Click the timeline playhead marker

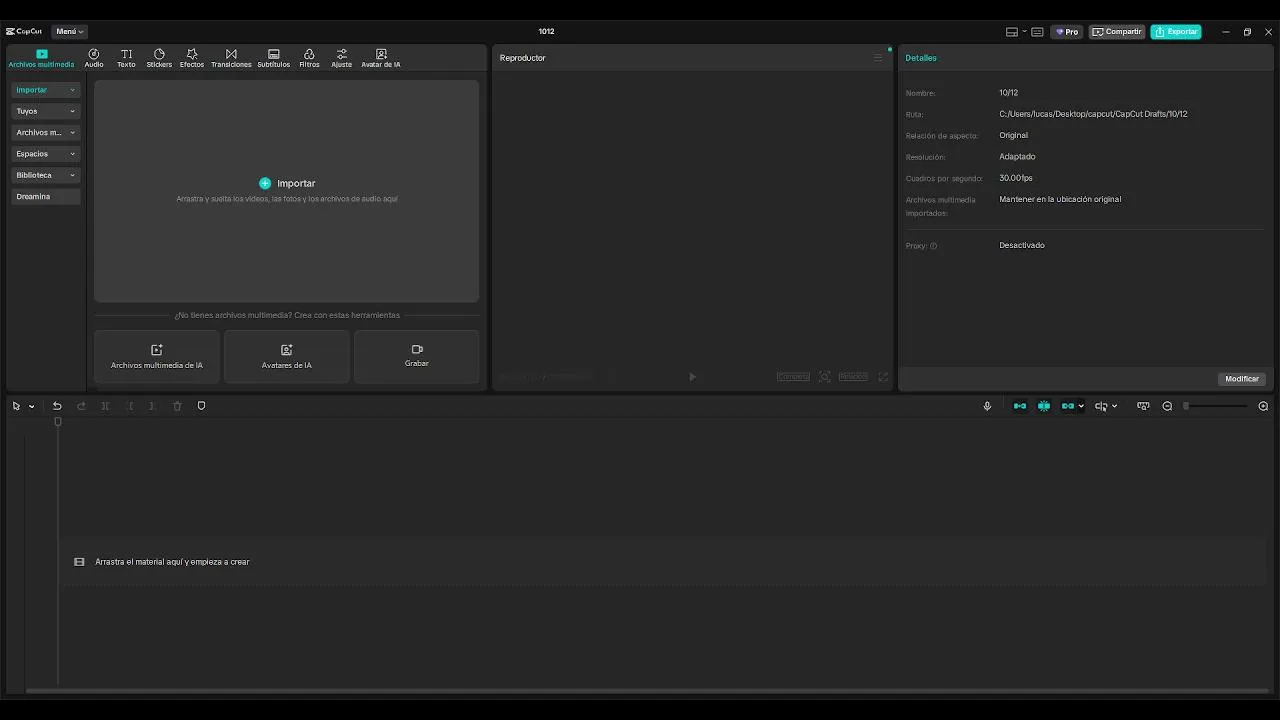tap(58, 422)
